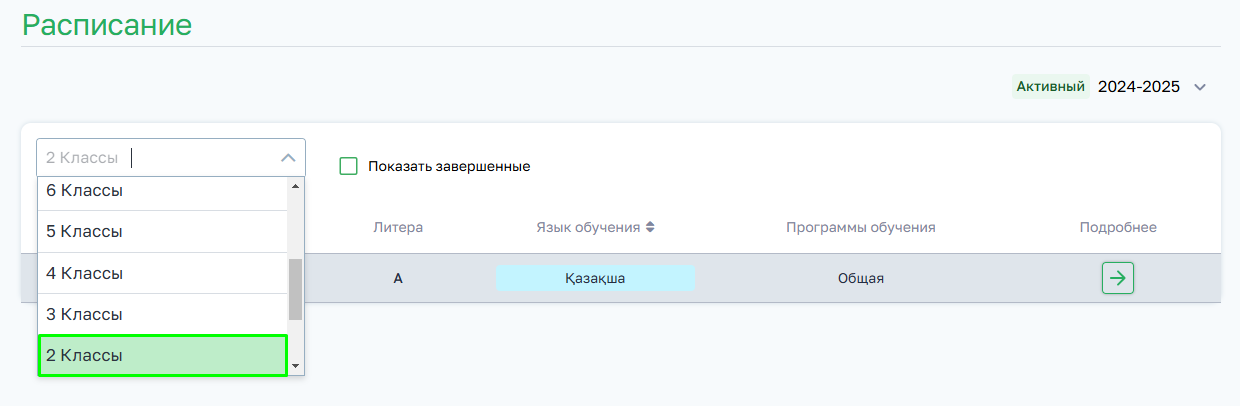Viewport: 1240px width, 406px height.
Task: Open the 2024-2025 academic year dropdown
Action: tap(1151, 87)
